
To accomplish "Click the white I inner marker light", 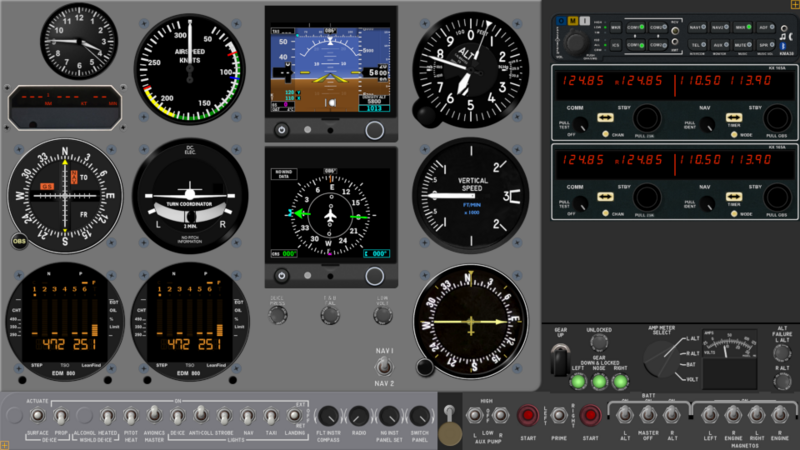I will (x=585, y=21).
